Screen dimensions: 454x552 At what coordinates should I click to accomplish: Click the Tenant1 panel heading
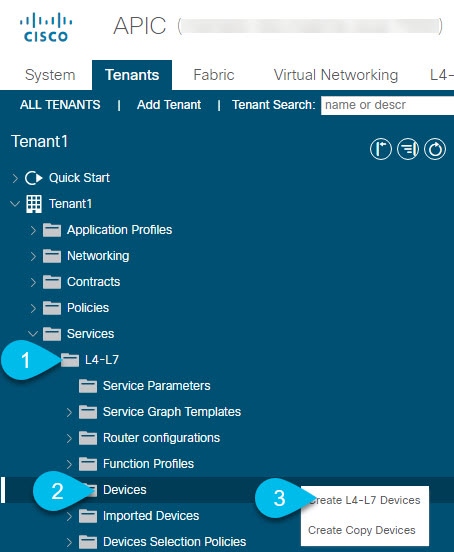[x=39, y=142]
